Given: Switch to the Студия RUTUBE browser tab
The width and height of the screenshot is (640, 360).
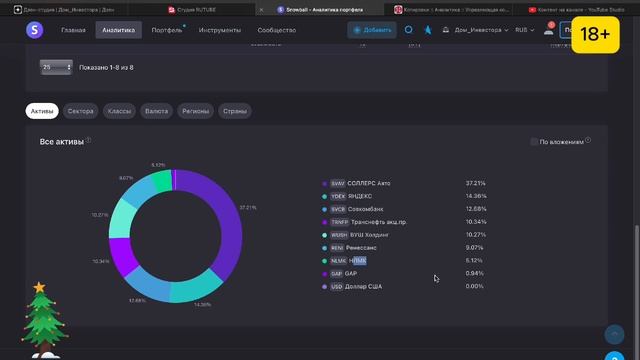Looking at the screenshot, I should coord(192,9).
